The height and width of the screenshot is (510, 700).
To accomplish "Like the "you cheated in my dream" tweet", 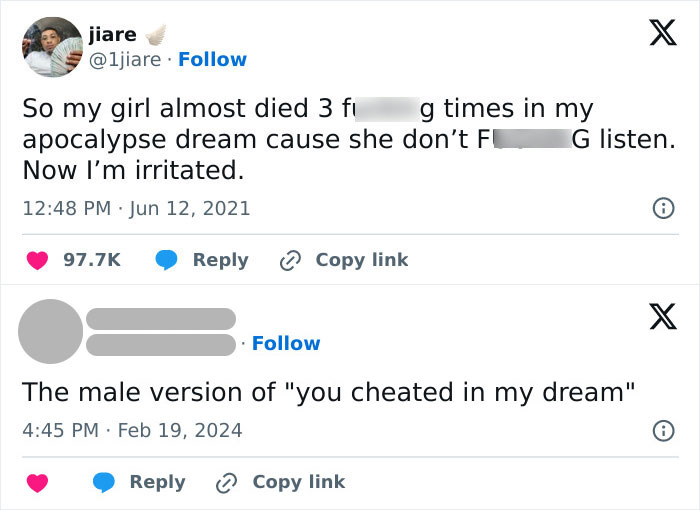I will (37, 482).
